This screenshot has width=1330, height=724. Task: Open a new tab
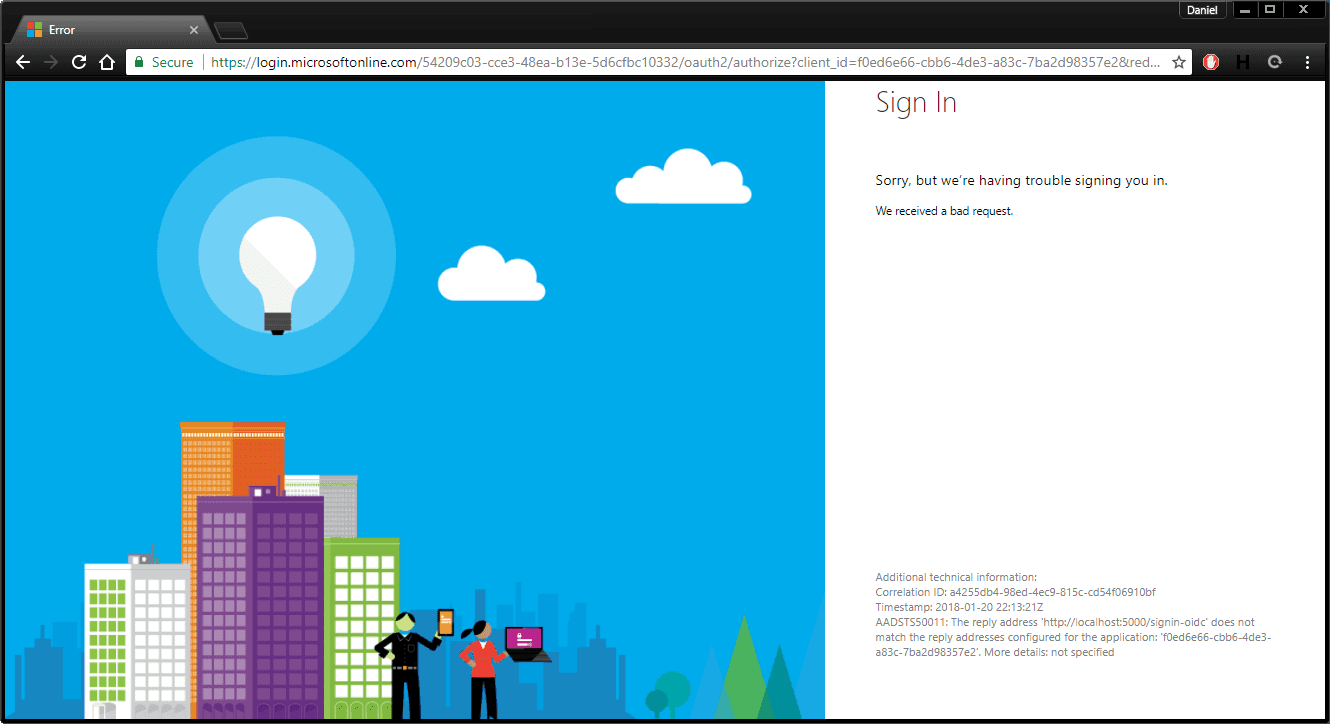click(x=231, y=31)
